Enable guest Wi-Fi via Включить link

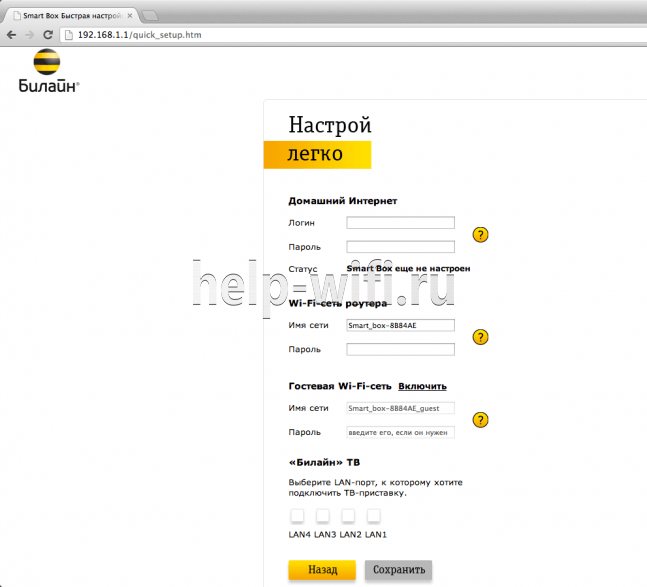[422, 387]
